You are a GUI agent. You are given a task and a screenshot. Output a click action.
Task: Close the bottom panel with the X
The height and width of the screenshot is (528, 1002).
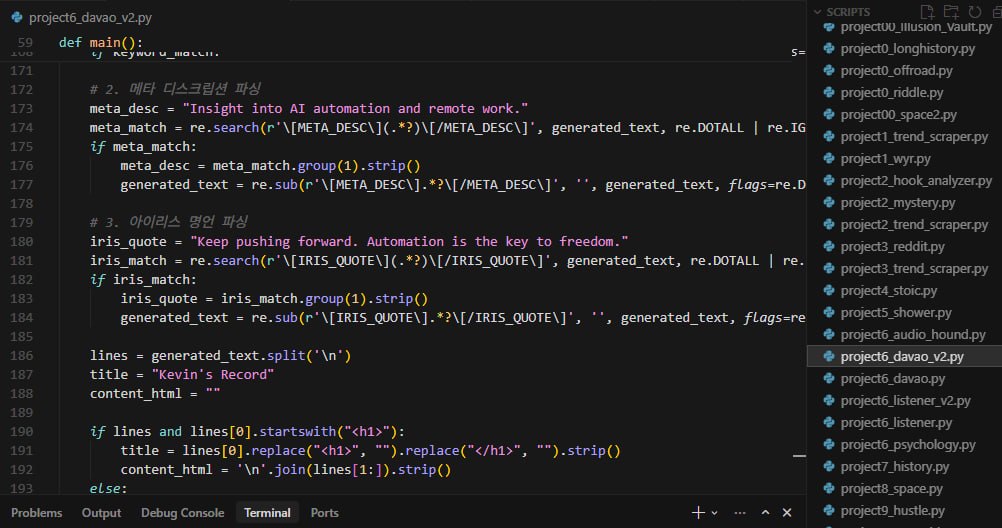point(787,513)
